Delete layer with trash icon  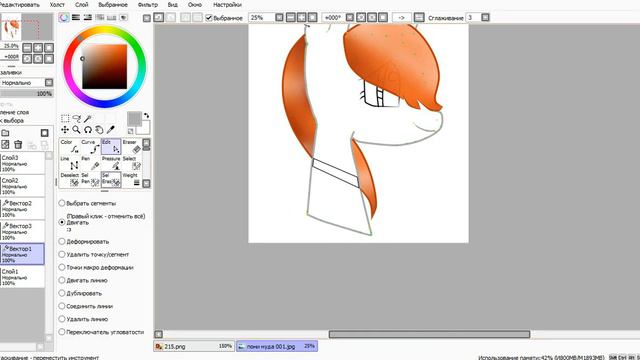coord(18,144)
